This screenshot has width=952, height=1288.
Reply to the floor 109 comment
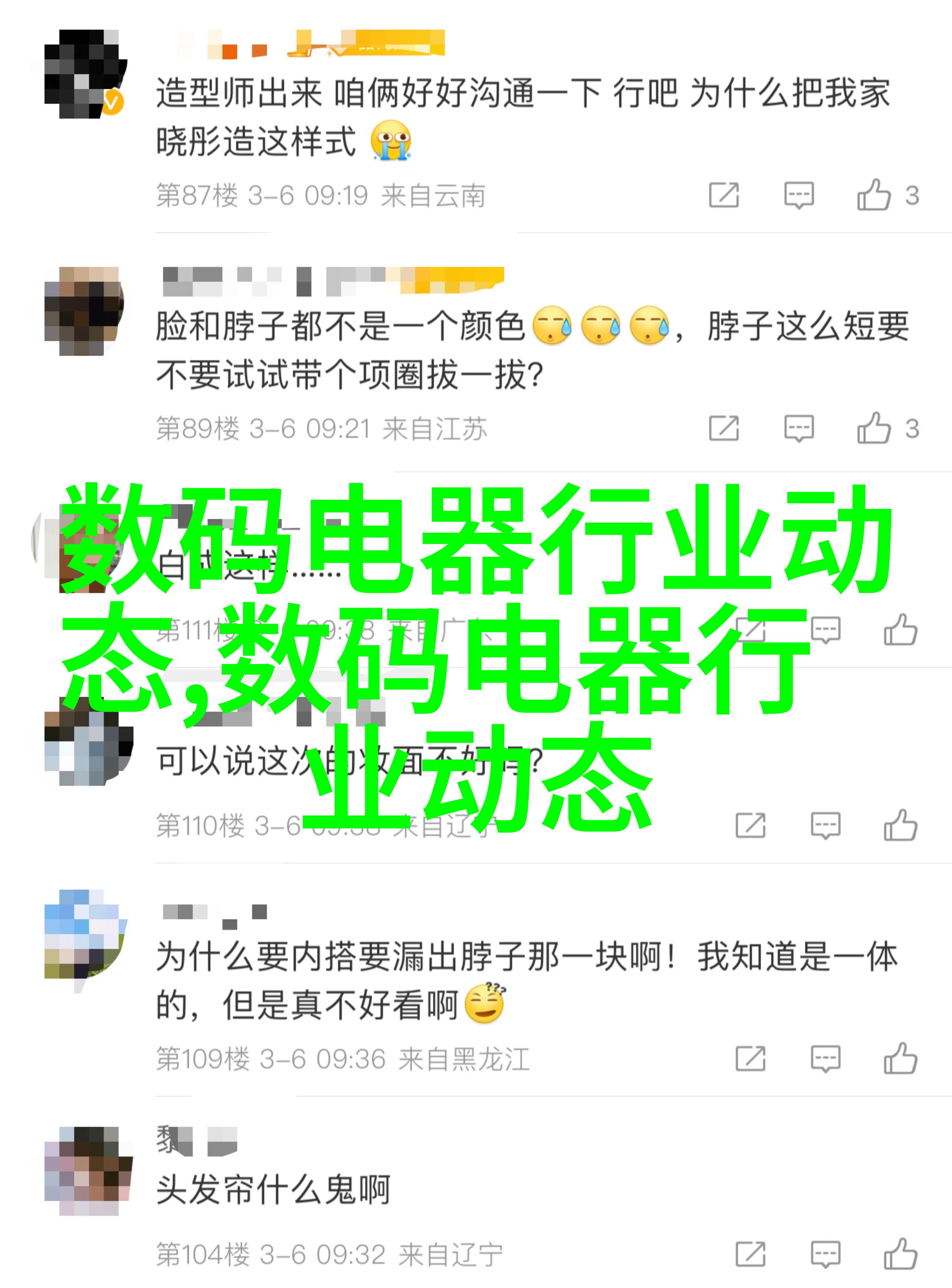coord(825,1059)
